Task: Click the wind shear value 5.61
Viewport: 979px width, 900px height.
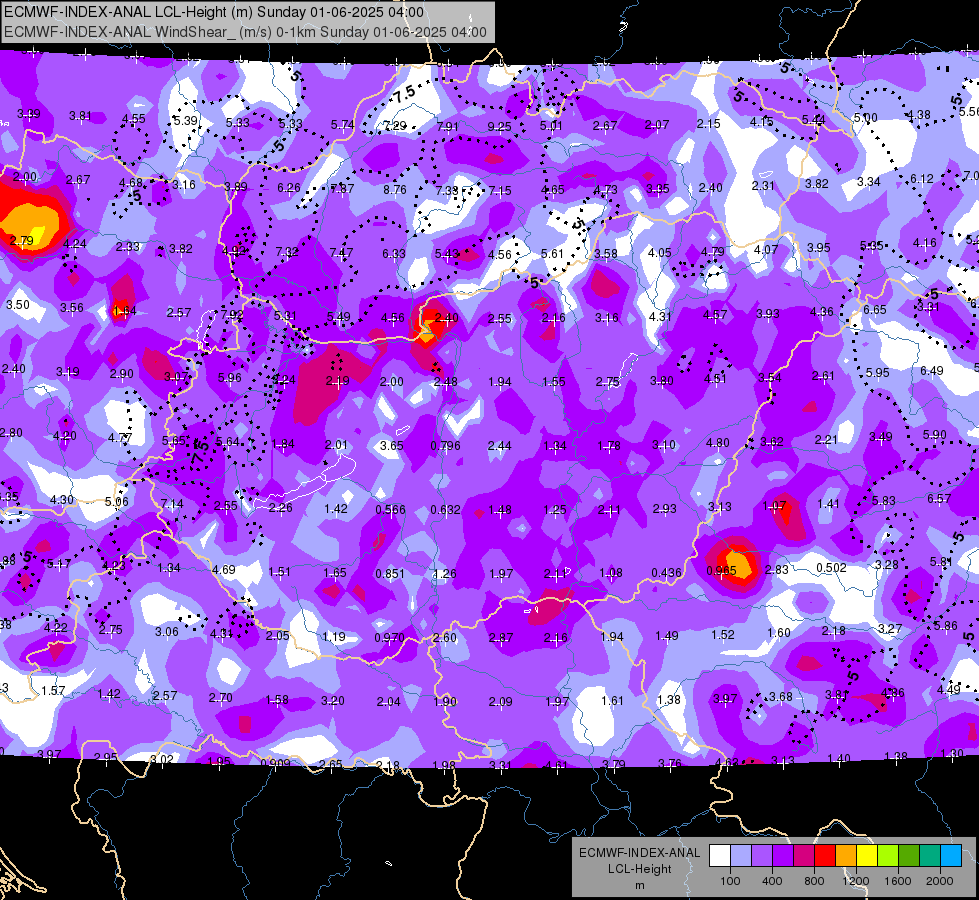Action: 552,254
